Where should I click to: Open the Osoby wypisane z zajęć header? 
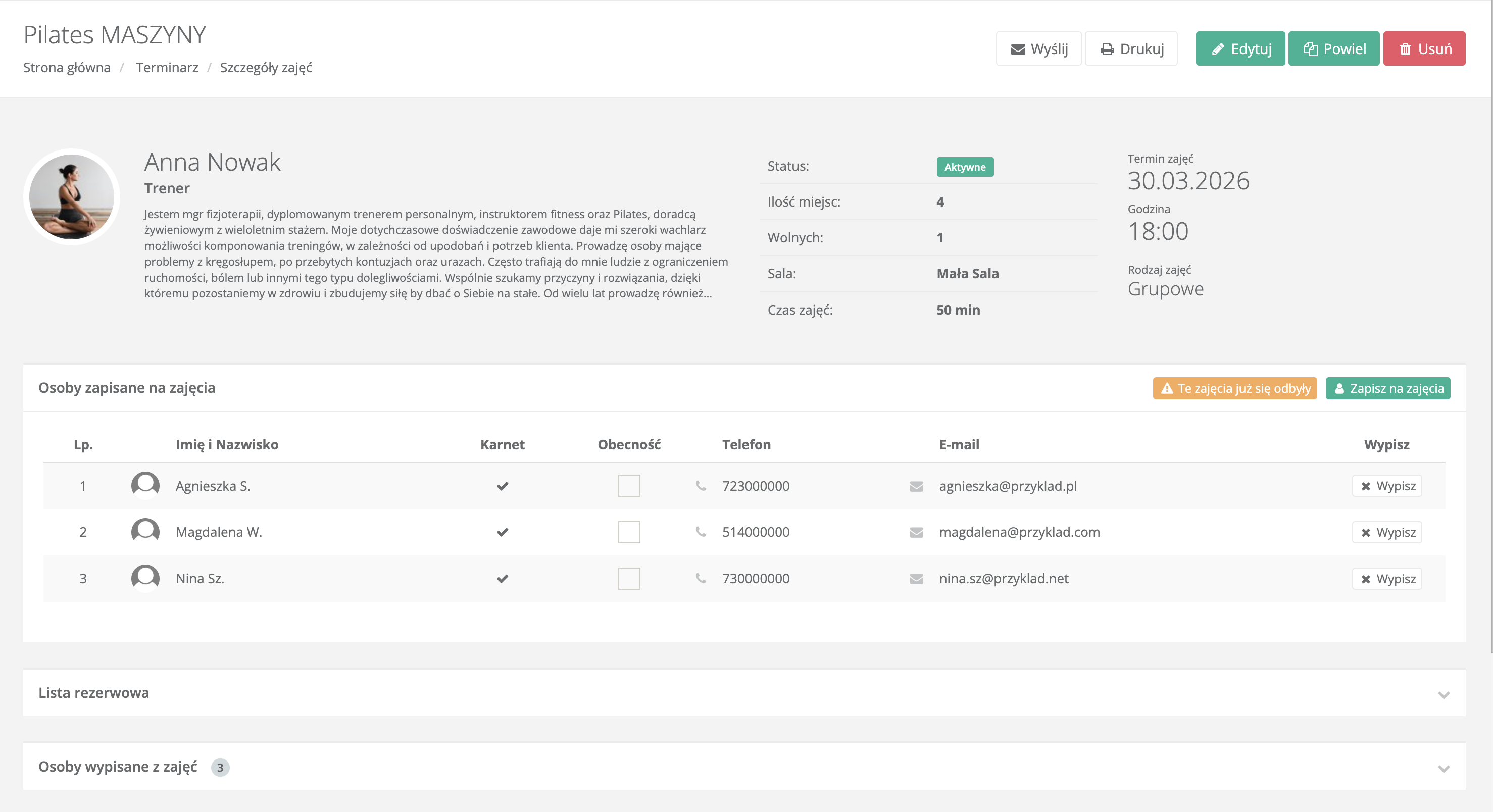pyautogui.click(x=118, y=767)
